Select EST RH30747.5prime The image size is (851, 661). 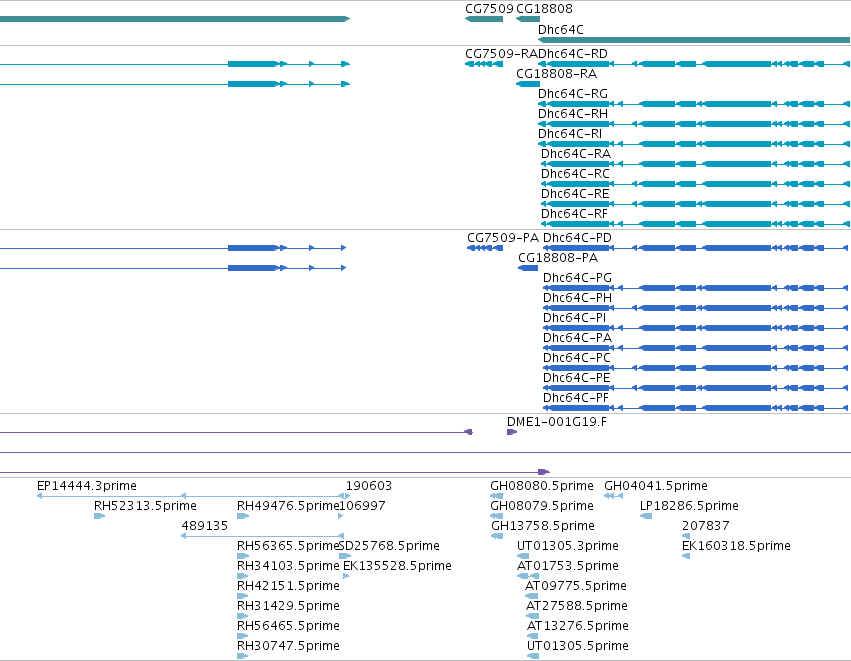288,646
